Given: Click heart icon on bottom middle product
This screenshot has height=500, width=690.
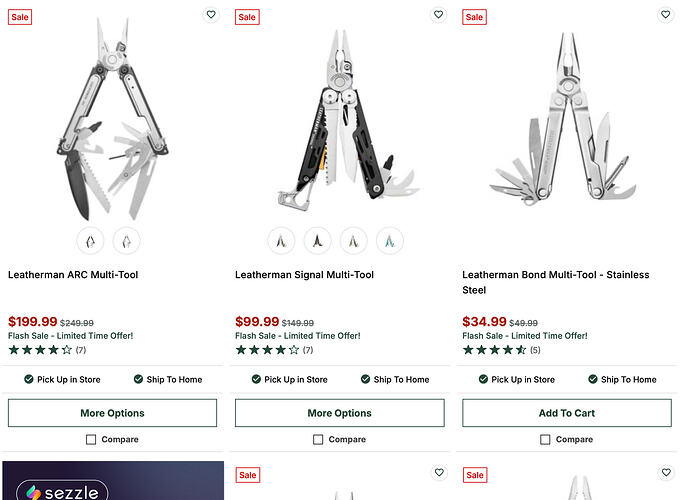Looking at the screenshot, I should tap(439, 472).
